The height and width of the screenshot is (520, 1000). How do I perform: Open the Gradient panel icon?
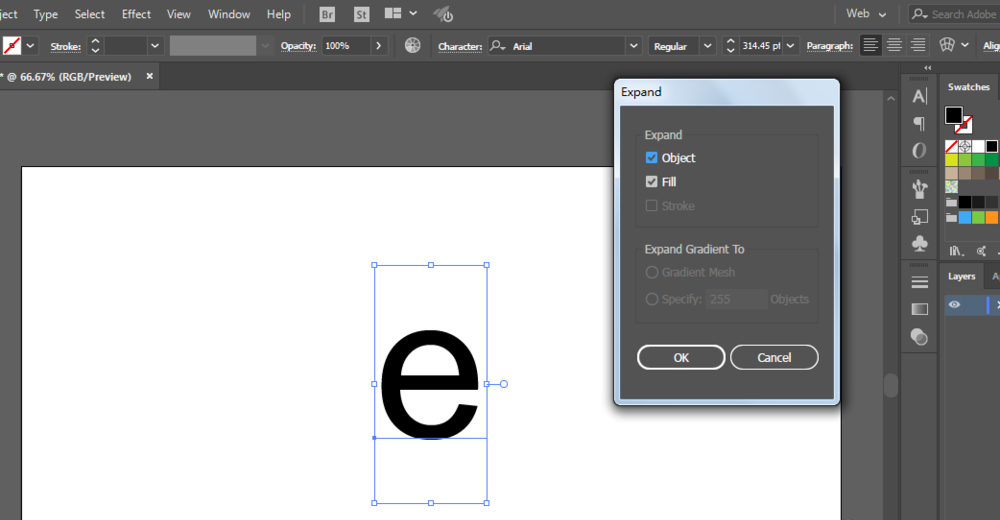click(x=920, y=309)
